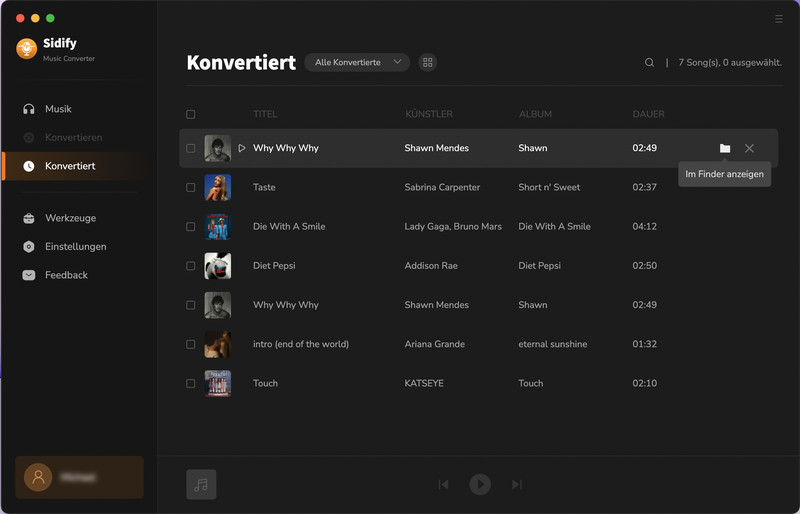
Task: Sort by DAUER column header
Action: (648, 114)
